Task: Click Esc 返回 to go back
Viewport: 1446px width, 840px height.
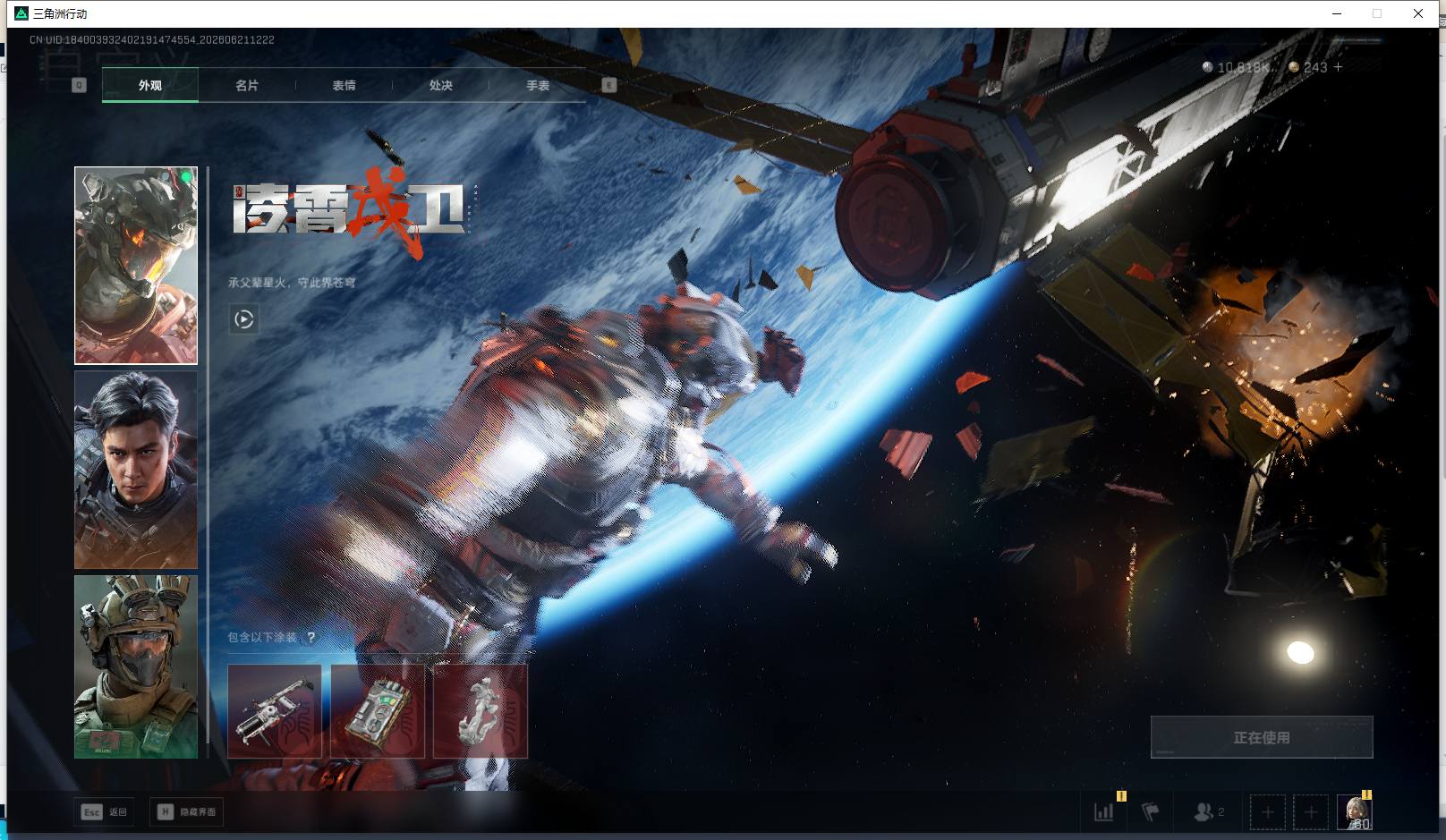Action: click(105, 812)
